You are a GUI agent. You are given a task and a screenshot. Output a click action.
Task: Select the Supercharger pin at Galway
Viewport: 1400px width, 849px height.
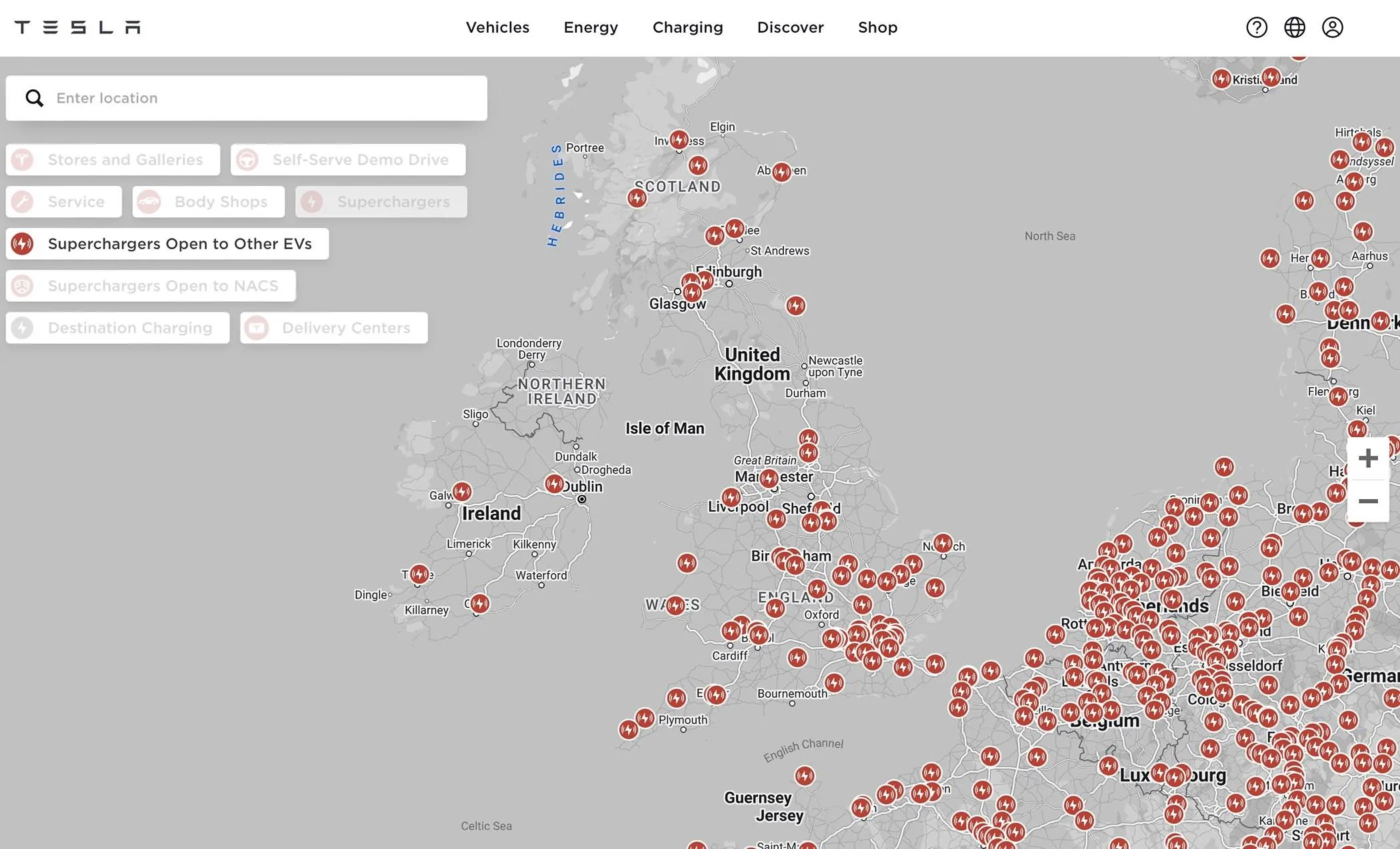click(461, 492)
